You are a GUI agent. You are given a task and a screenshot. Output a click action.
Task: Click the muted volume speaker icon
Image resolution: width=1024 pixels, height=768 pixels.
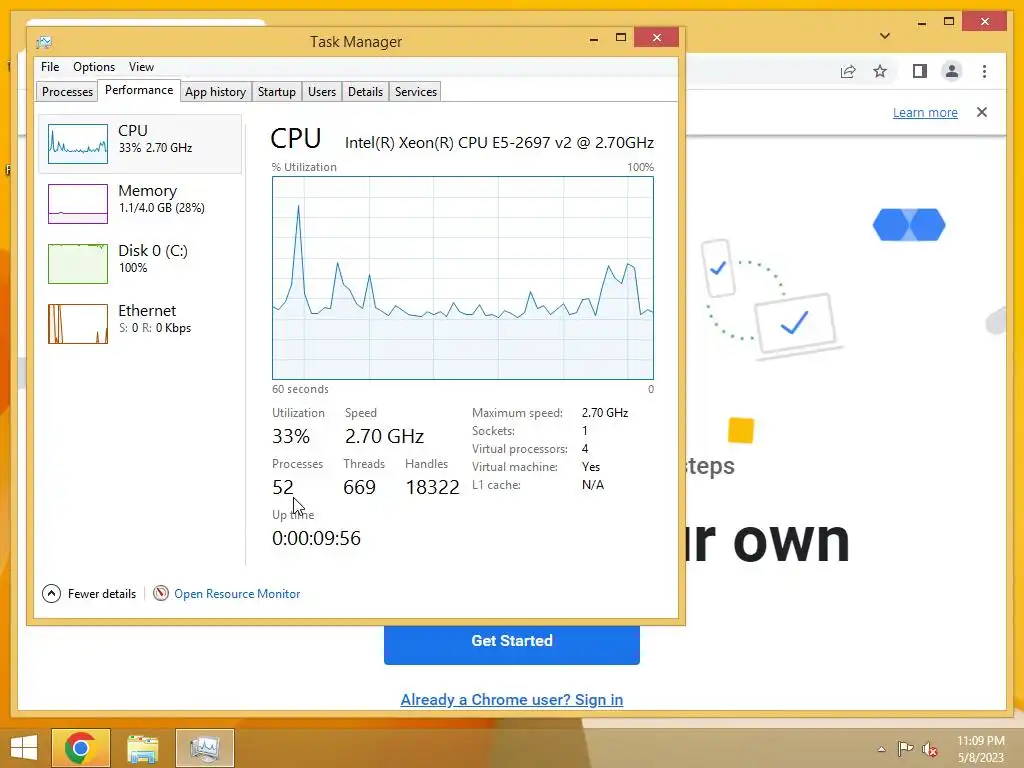(x=930, y=749)
